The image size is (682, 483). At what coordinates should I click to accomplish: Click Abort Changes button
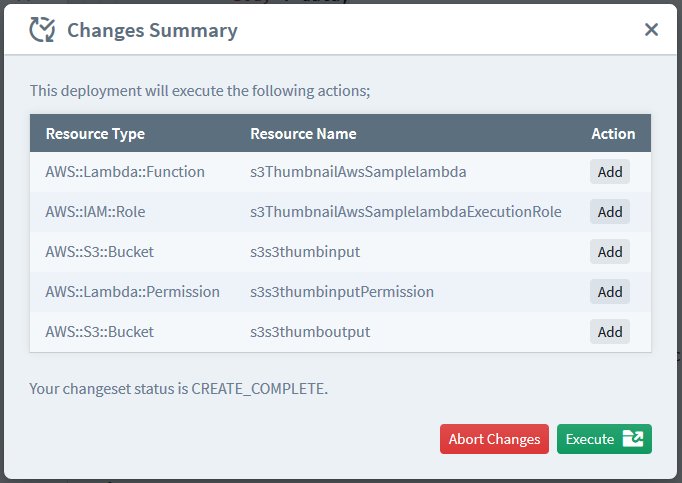tap(494, 439)
